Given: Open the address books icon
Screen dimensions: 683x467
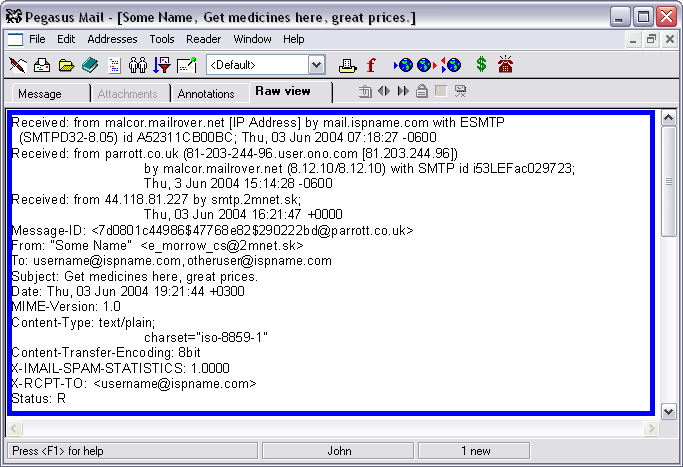Looking at the screenshot, I should point(90,66).
